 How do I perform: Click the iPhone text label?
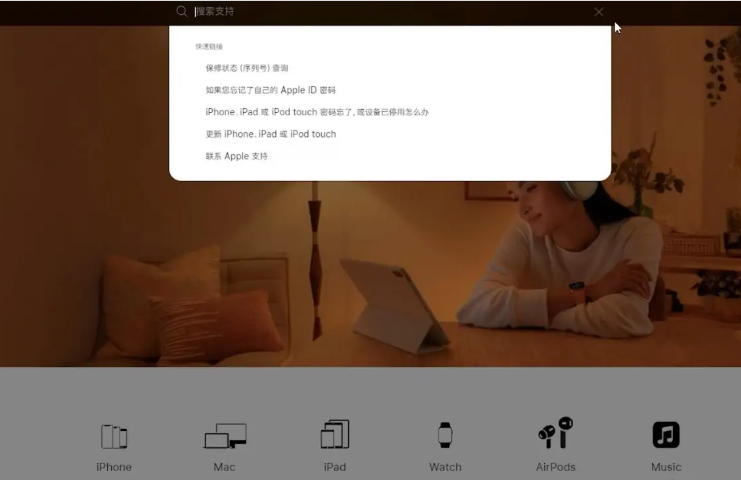coord(114,467)
